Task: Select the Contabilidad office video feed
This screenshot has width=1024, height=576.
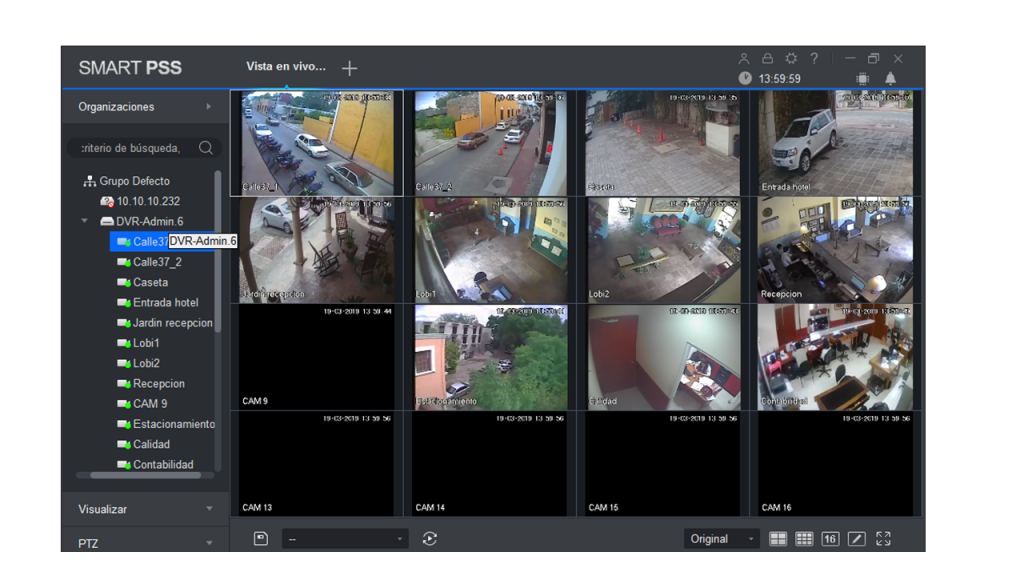Action: [836, 357]
